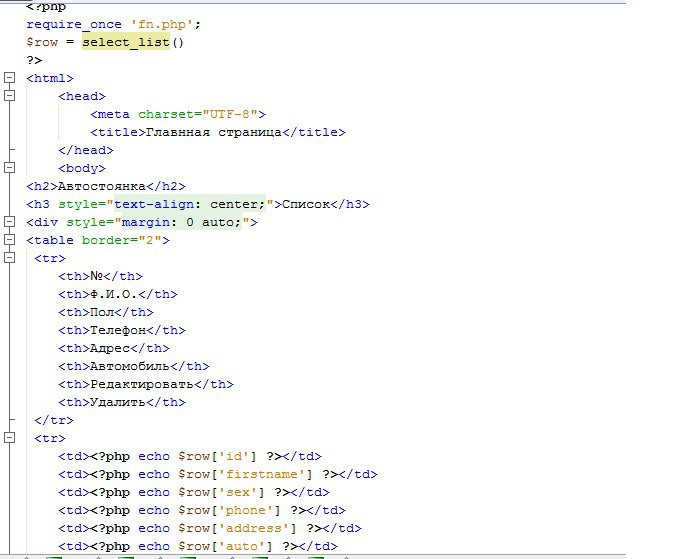Fold the table border="2" block
The height and width of the screenshot is (559, 690).
click(9, 240)
